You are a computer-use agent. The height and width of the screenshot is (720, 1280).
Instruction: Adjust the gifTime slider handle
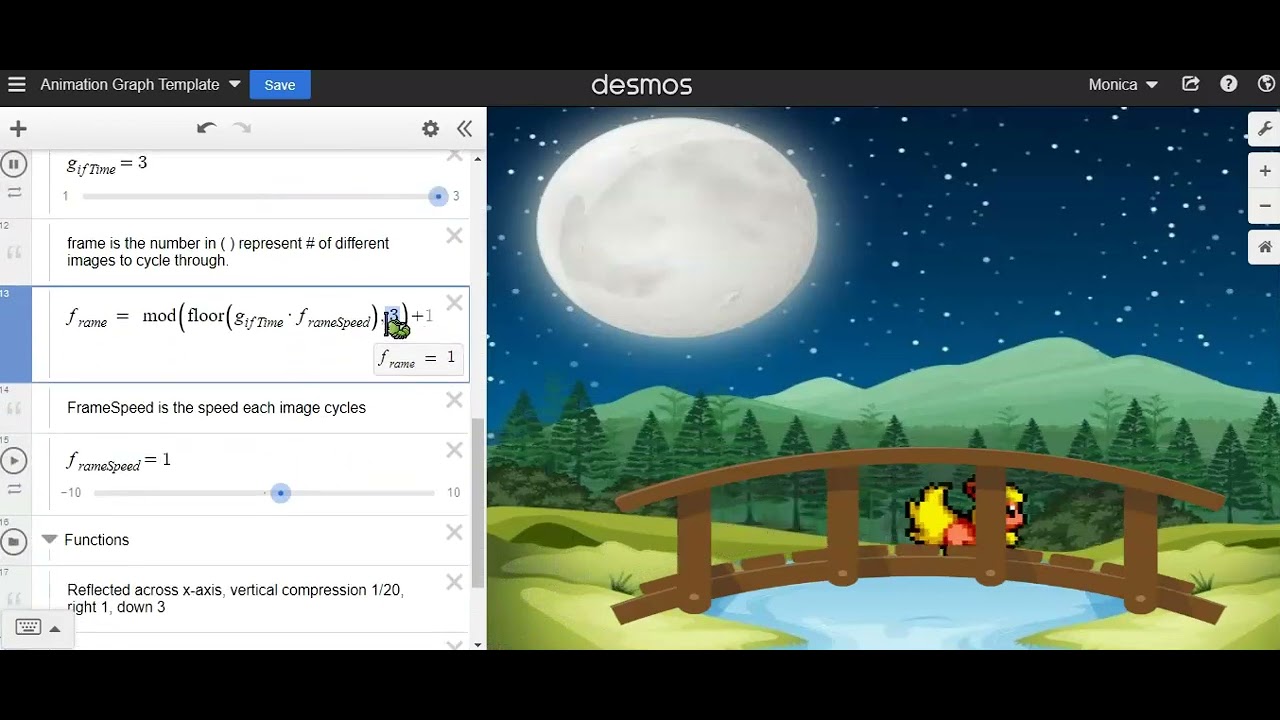438,196
